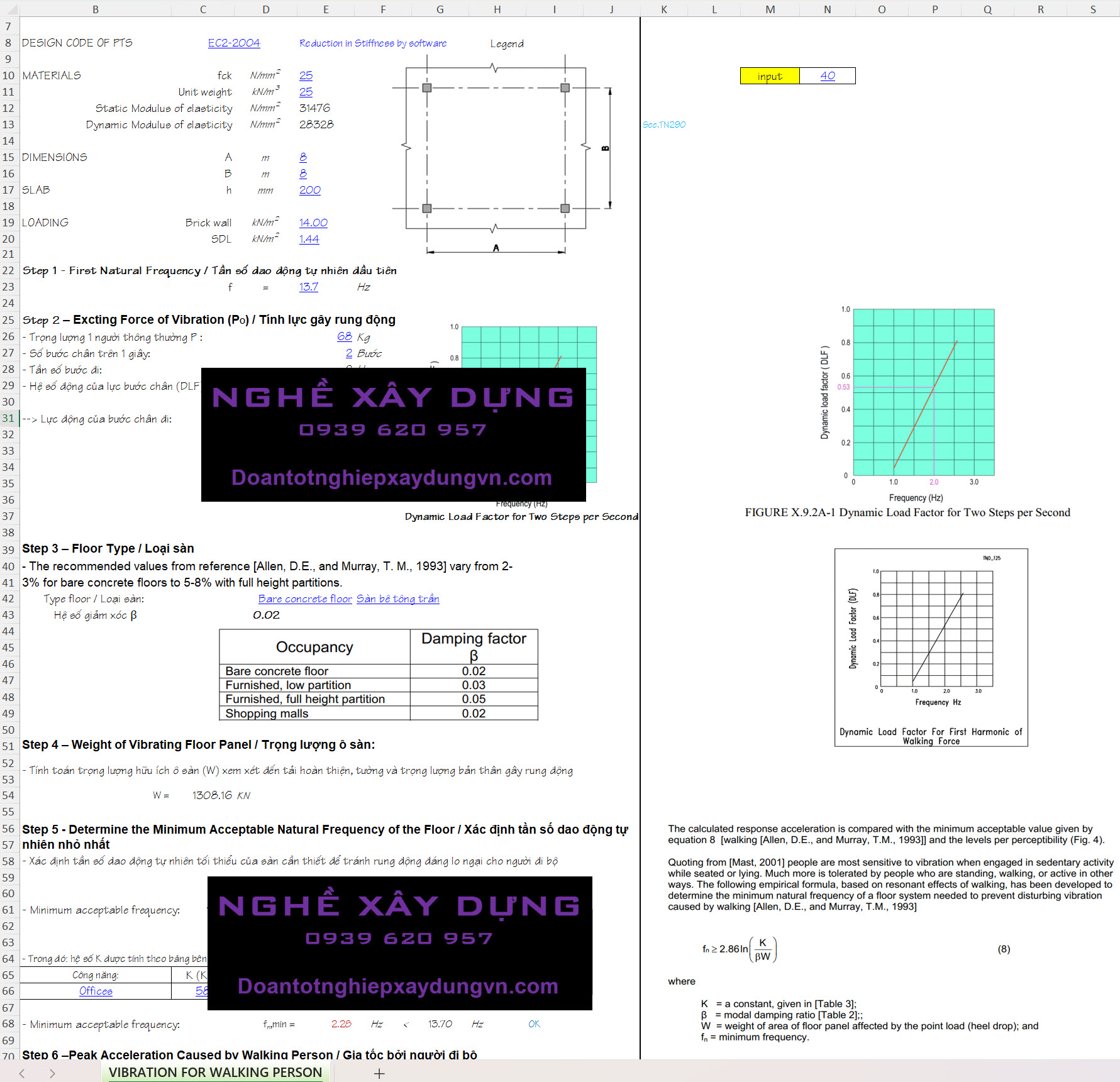Screen dimensions: 1120x1082
Task: Select Brick wall load value 14.00
Action: pyautogui.click(x=313, y=223)
